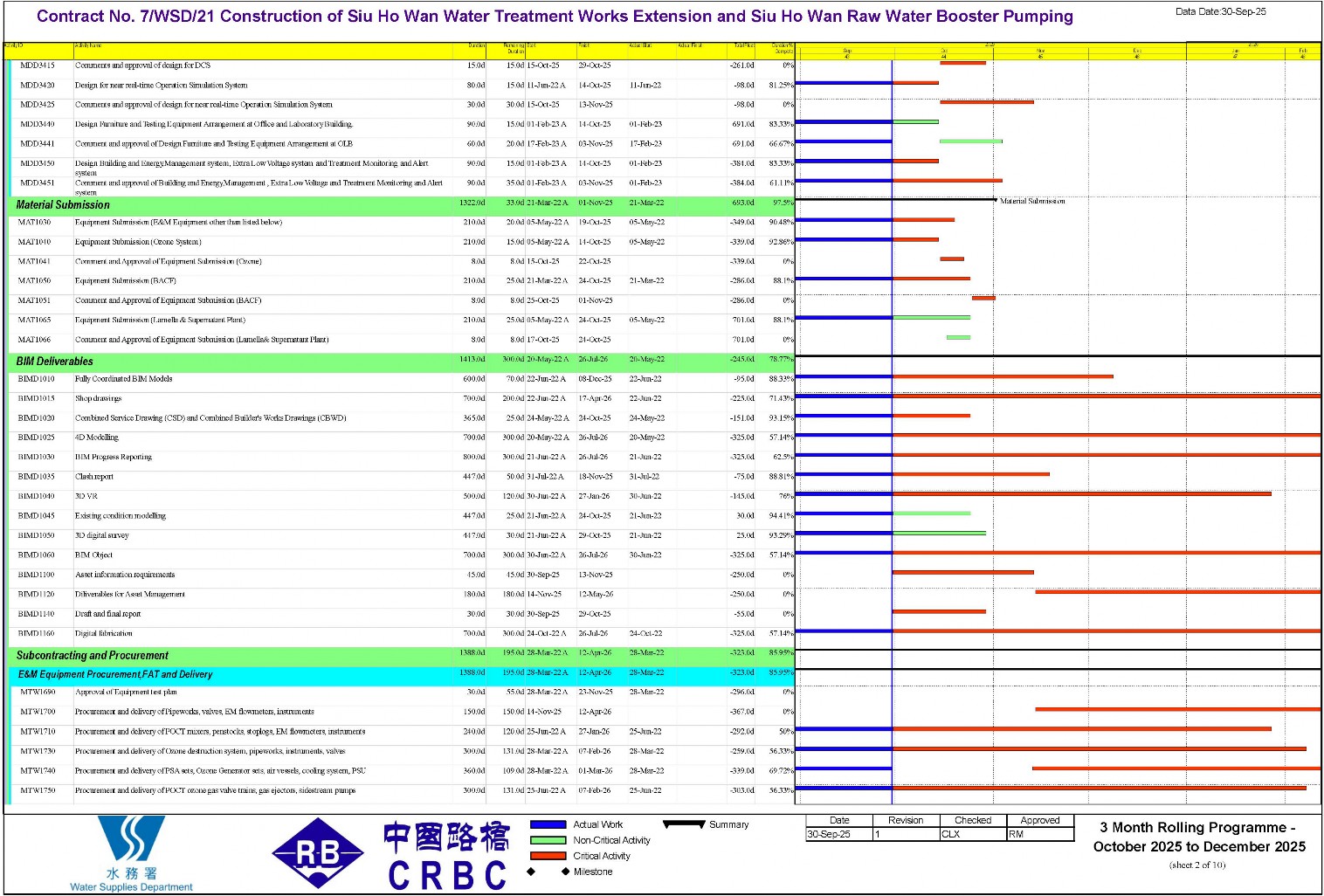Screen dimensions: 1324x896
Task: Click activity ID MTW1750
Action: (38, 790)
